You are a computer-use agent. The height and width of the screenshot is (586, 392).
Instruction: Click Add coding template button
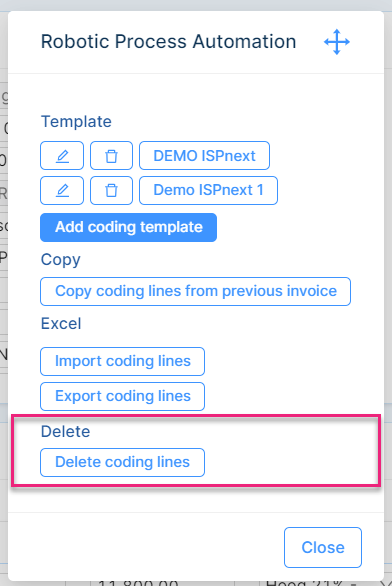tap(129, 227)
